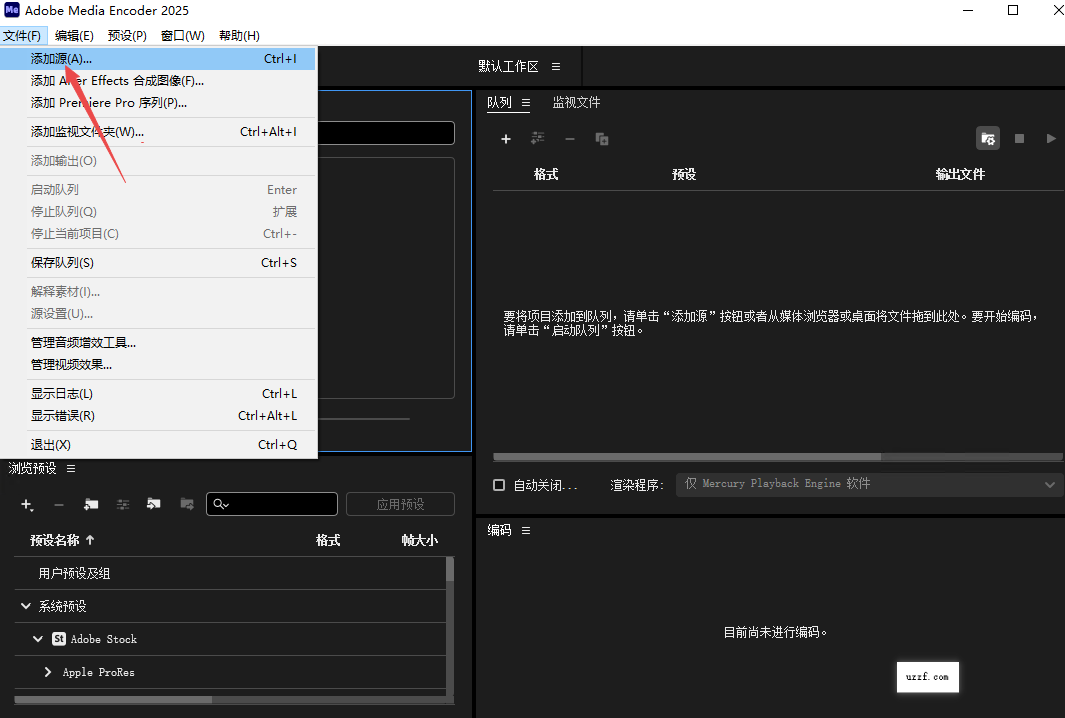Image resolution: width=1065 pixels, height=718 pixels.
Task: Select 添加源(A)... from the File menu
Action: [62, 59]
